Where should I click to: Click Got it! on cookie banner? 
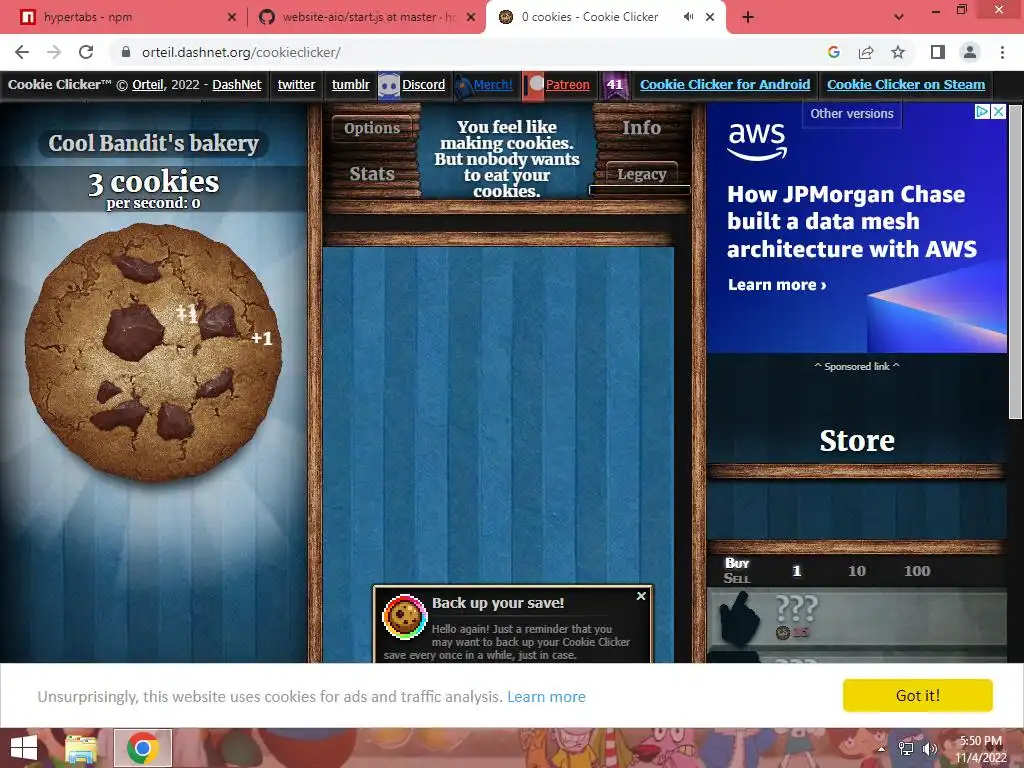918,696
